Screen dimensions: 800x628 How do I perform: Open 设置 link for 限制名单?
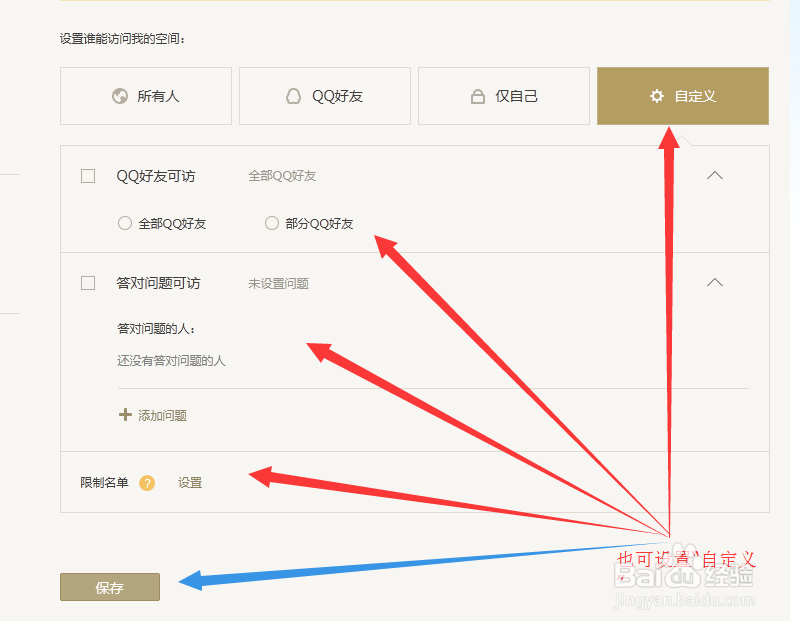click(x=190, y=483)
